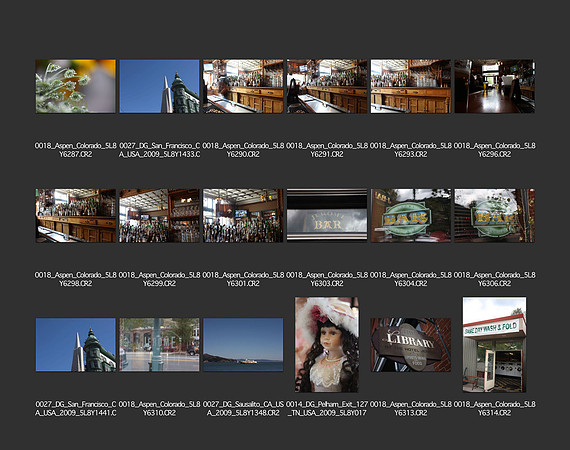
Task: Click filename 0018_Aspen_Colorado_5L8Y6287.CR2
Action: coord(76,150)
